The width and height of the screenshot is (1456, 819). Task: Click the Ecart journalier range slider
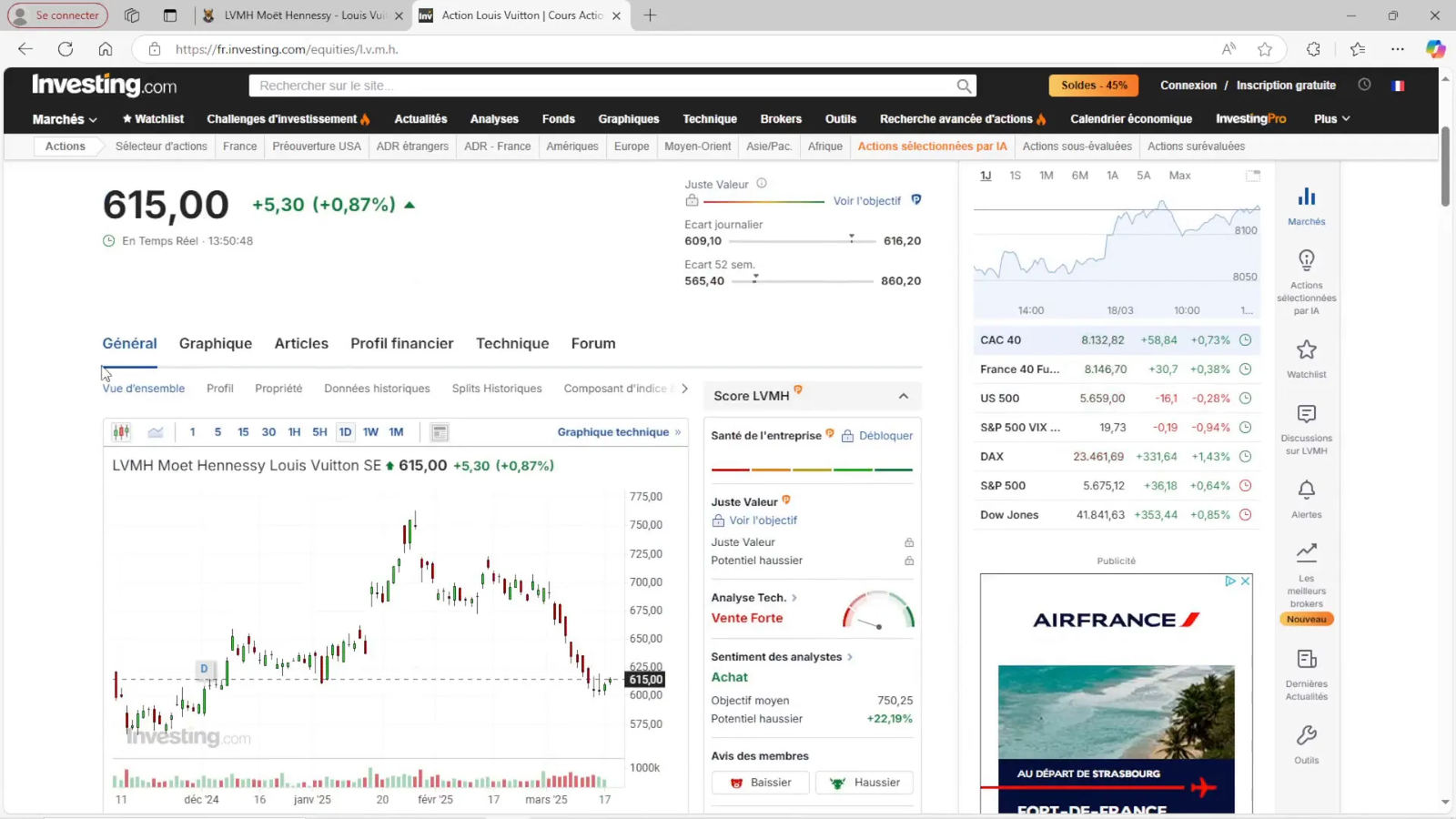(802, 241)
